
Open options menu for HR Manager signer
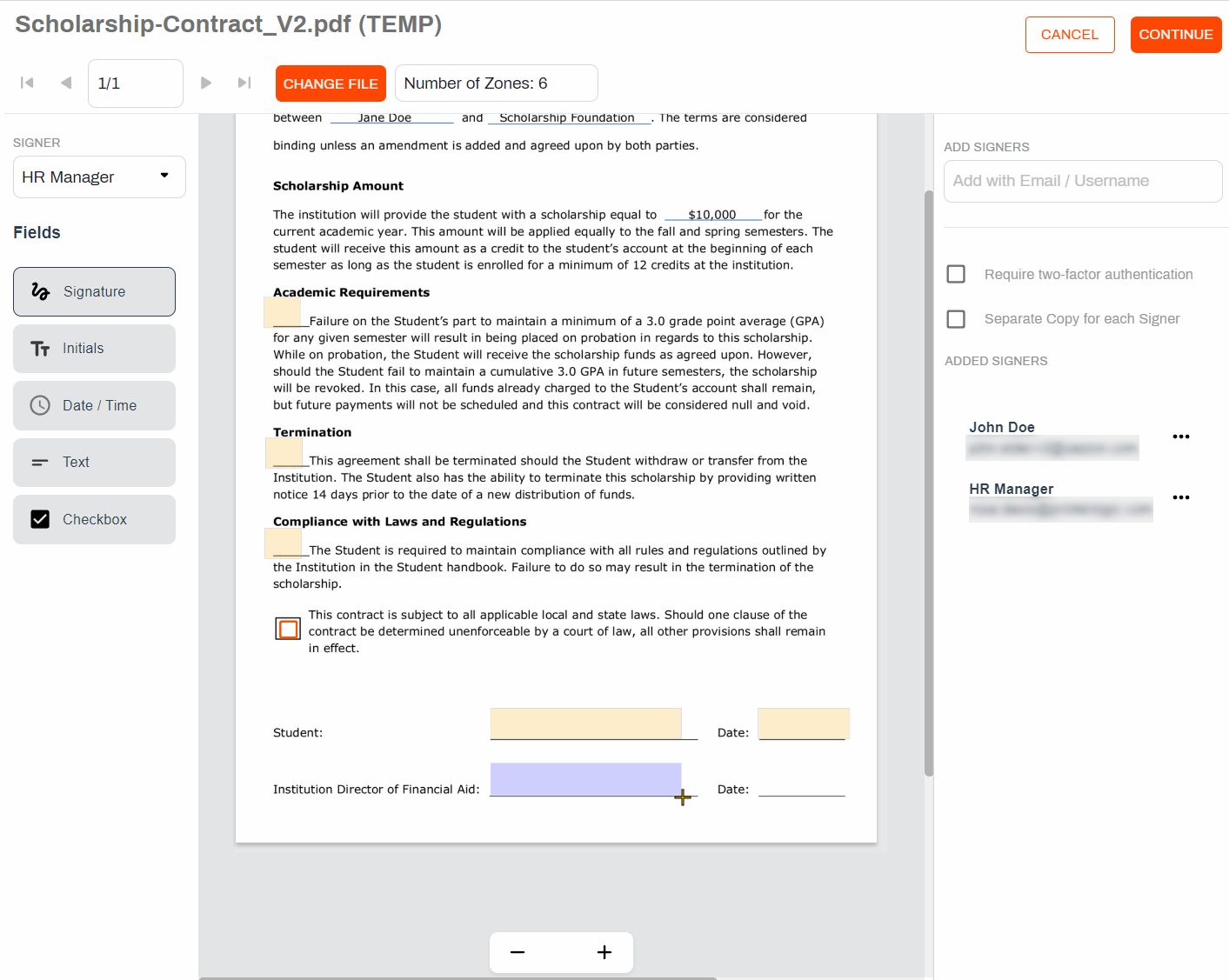point(1180,497)
